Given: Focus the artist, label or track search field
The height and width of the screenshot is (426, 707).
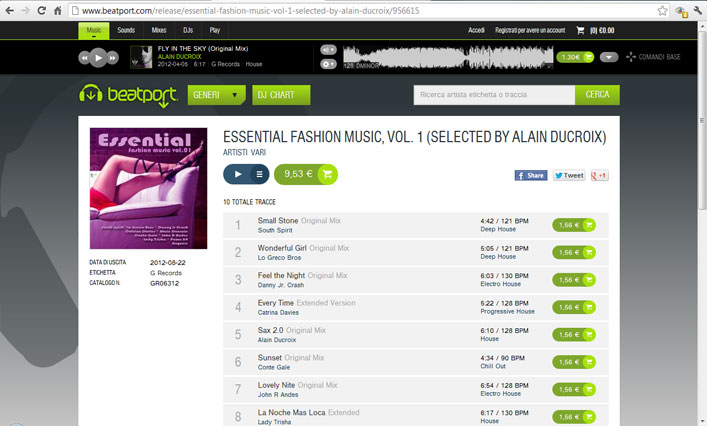Looking at the screenshot, I should [x=494, y=95].
